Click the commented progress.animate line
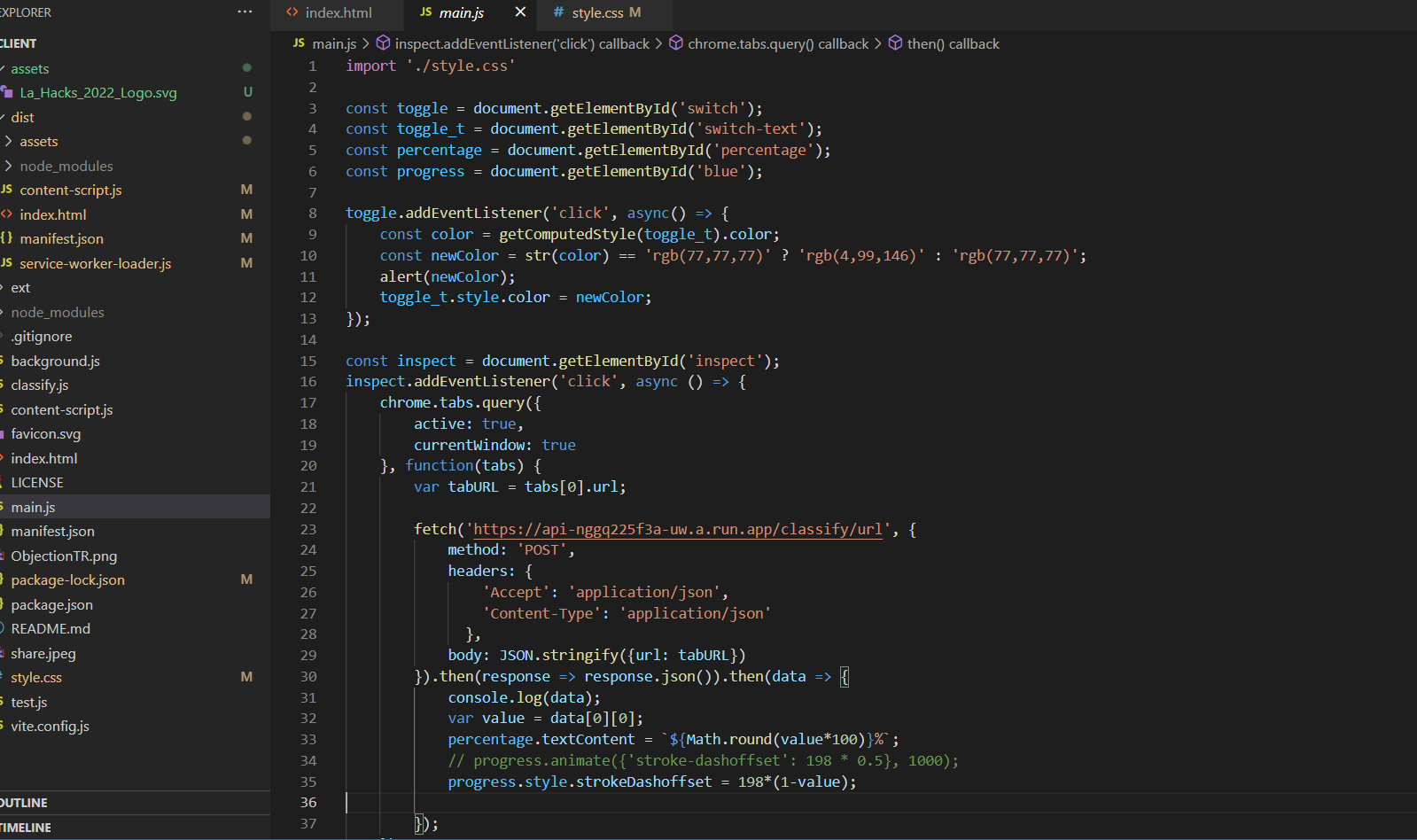Screen dimensions: 1417x840 click(x=703, y=760)
